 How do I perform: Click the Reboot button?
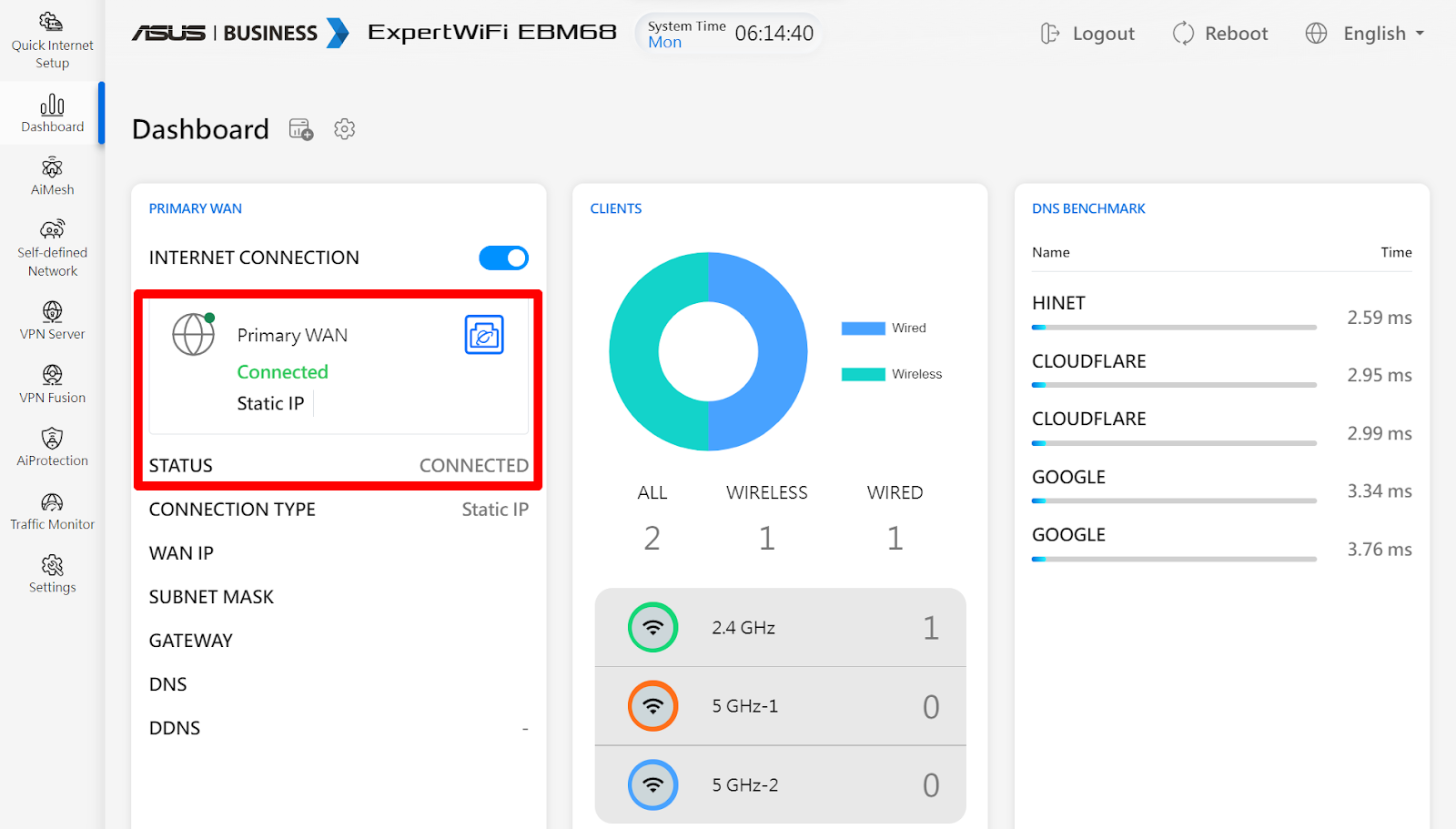tap(1219, 34)
